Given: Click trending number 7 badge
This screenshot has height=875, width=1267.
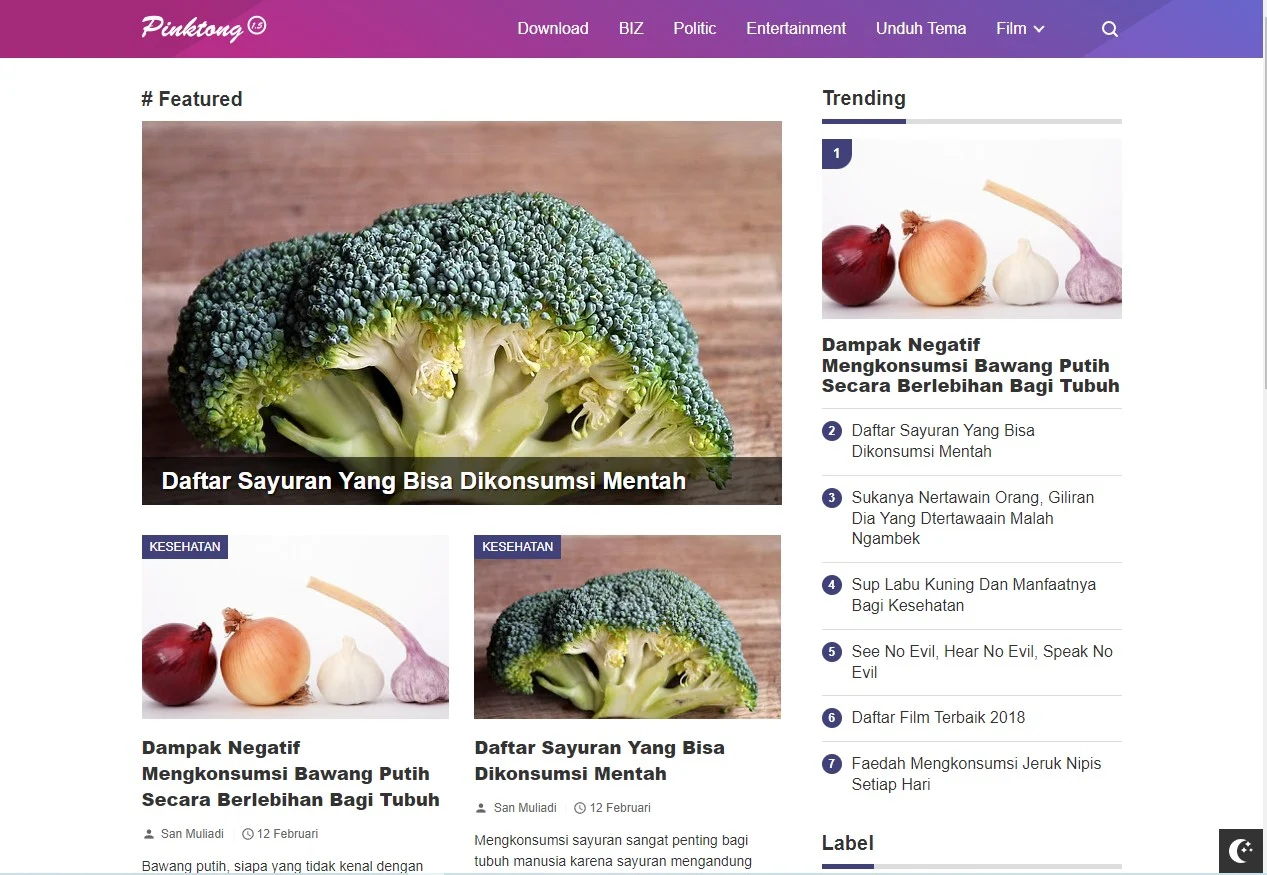Looking at the screenshot, I should 832,764.
